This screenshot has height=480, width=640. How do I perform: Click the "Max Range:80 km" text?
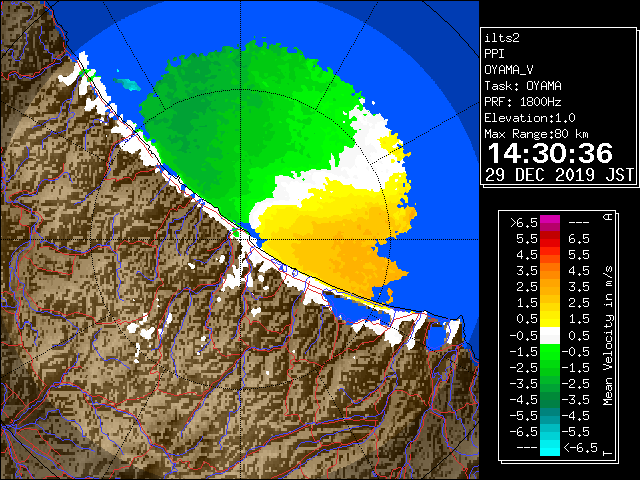pyautogui.click(x=536, y=134)
